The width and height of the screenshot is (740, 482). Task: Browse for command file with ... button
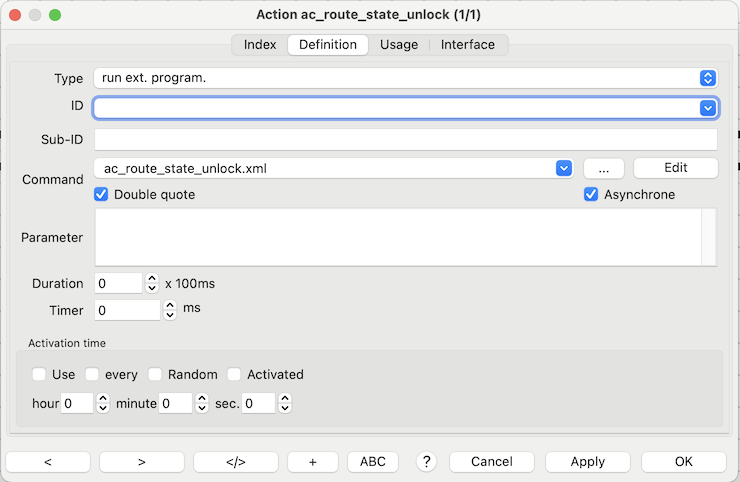coord(604,168)
